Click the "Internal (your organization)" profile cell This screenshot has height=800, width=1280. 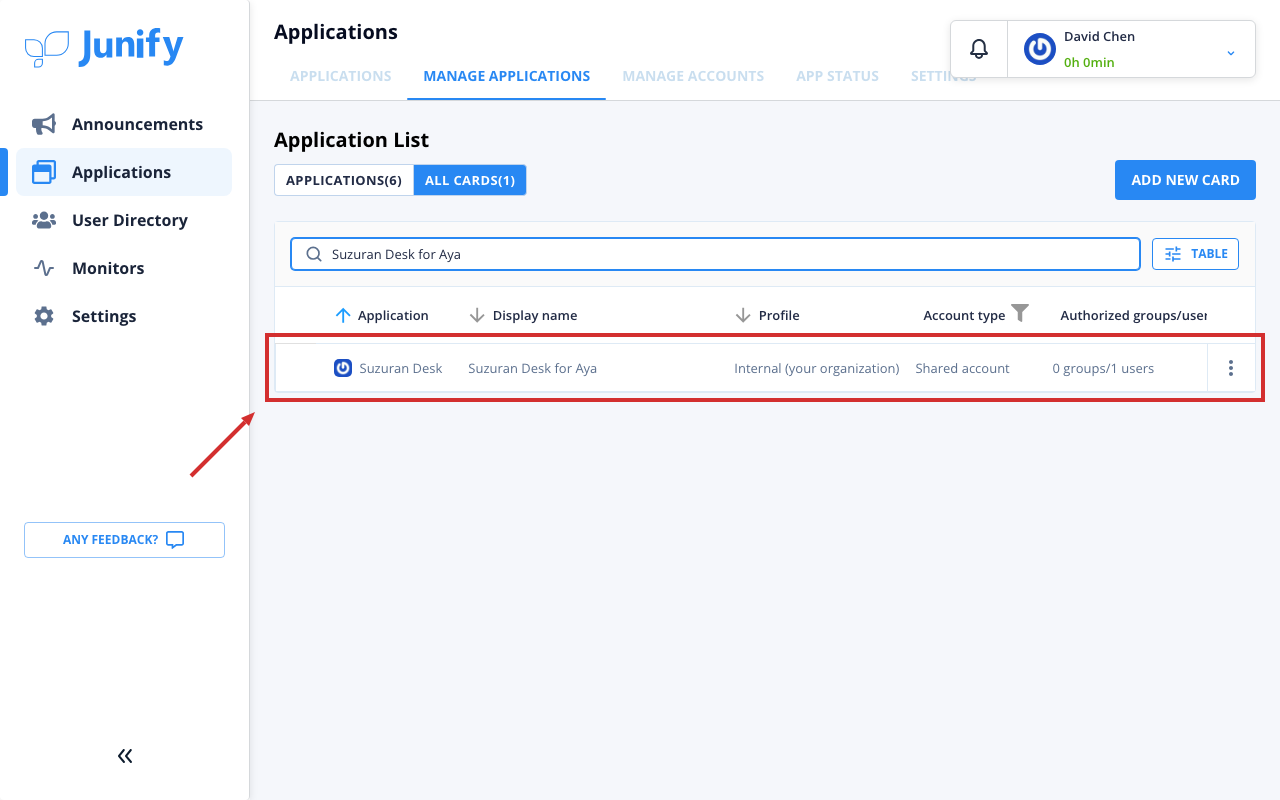point(817,368)
